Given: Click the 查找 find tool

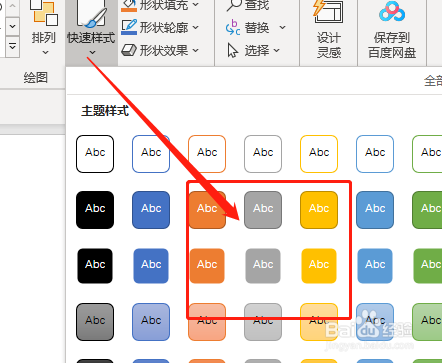Looking at the screenshot, I should pyautogui.click(x=248, y=5).
